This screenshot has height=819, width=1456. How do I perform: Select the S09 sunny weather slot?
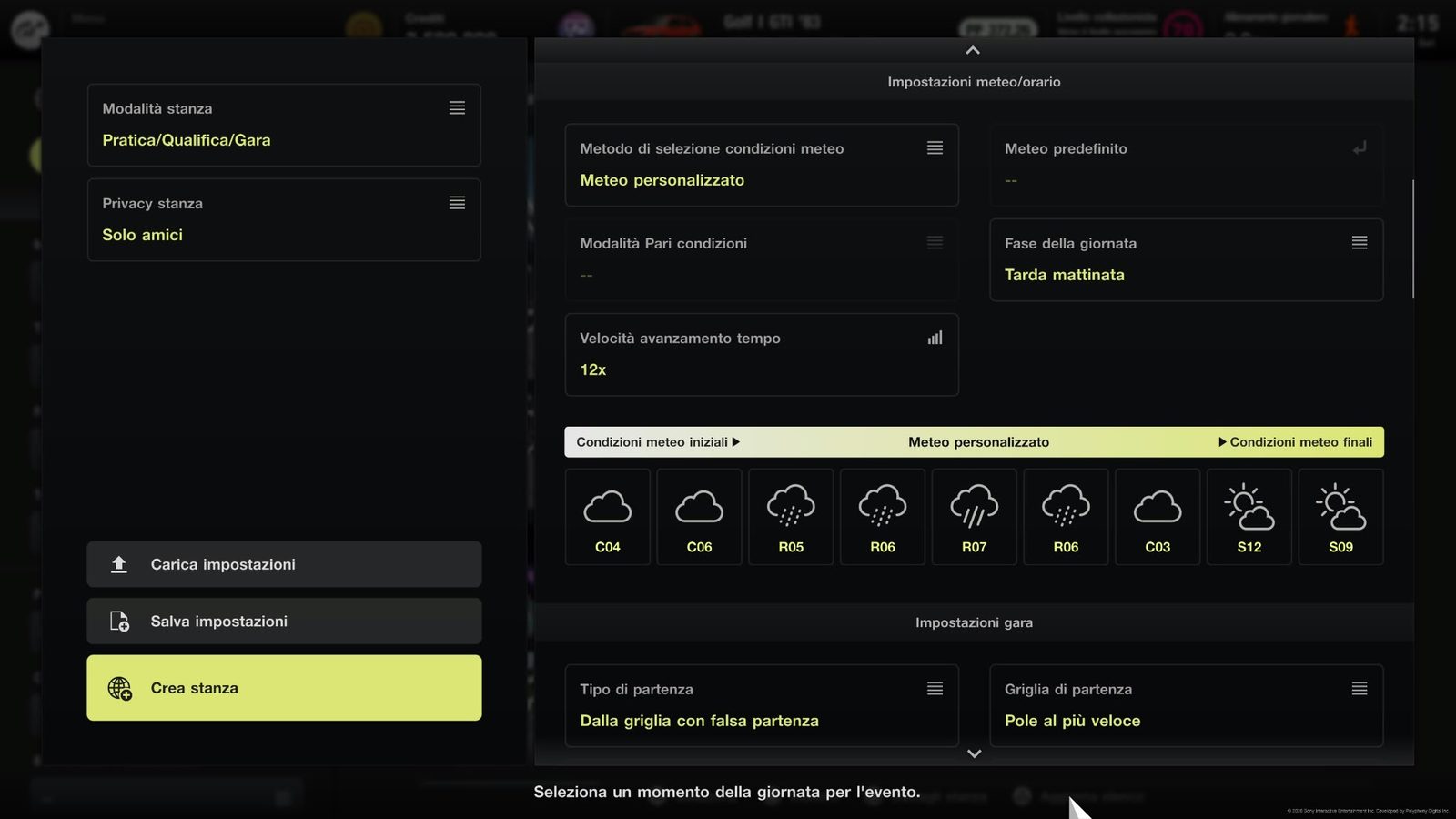pos(1340,517)
